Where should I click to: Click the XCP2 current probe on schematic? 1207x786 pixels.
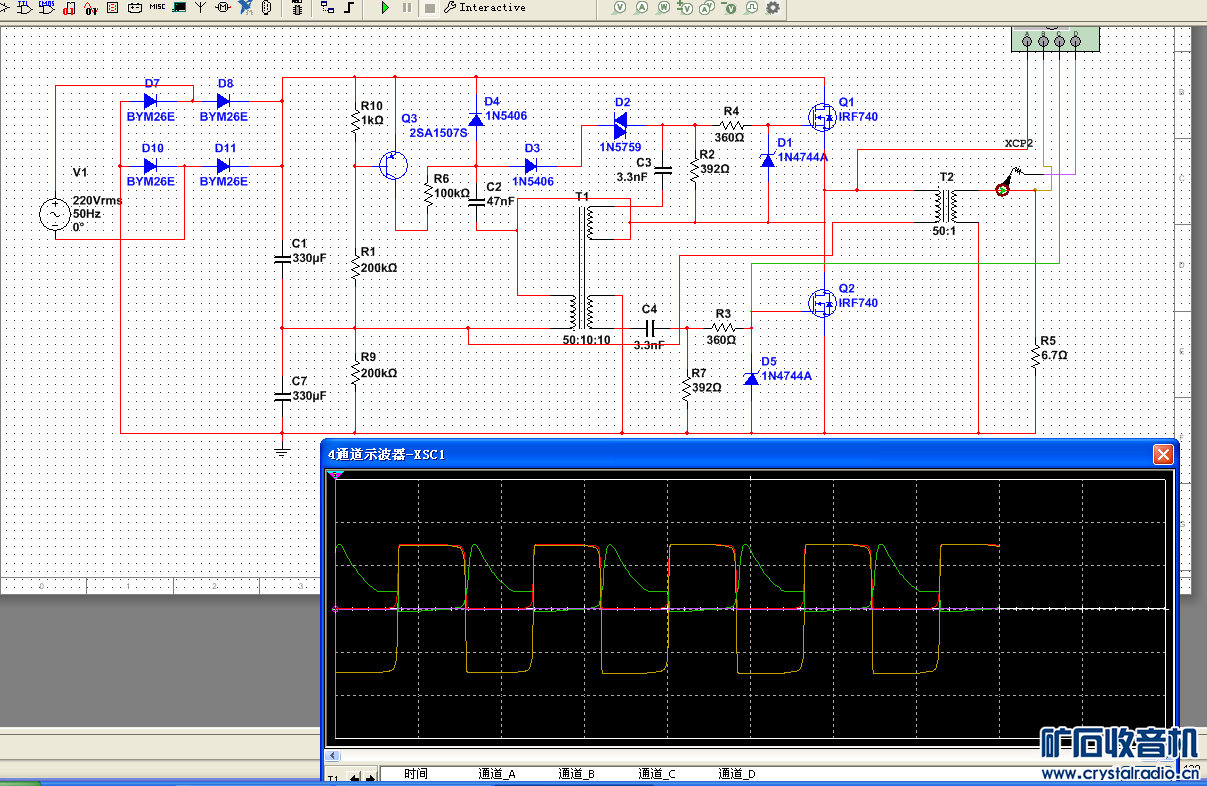point(1003,189)
